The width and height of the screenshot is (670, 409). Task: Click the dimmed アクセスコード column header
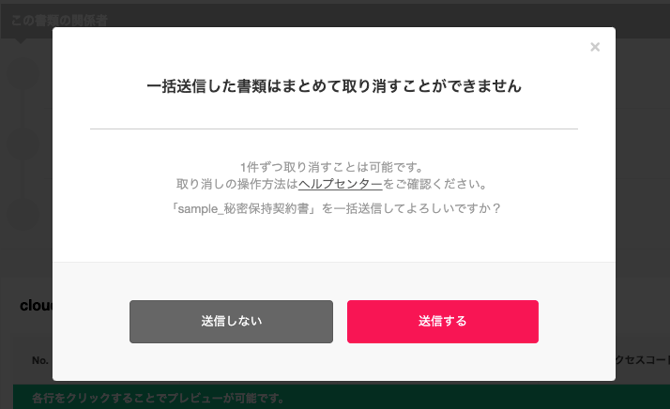[643, 360]
